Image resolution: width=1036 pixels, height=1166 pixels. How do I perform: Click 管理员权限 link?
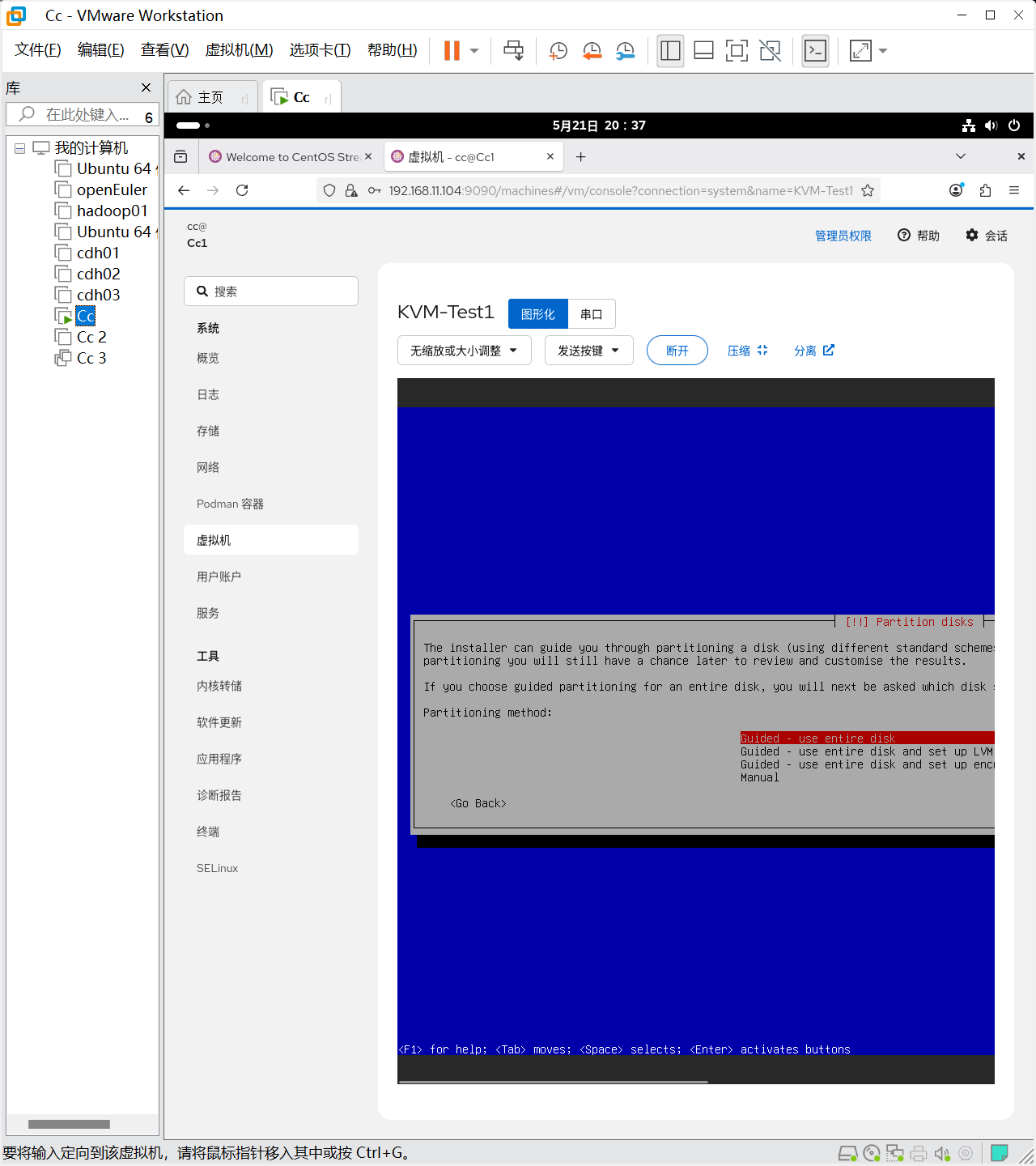point(843,236)
